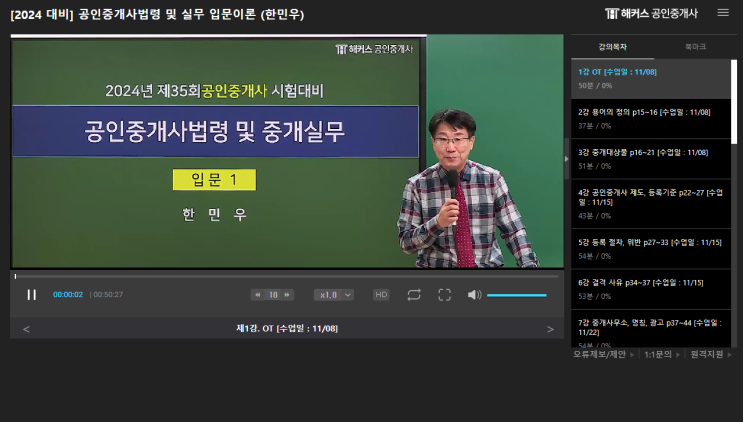
Task: Click the video progress bar
Action: coord(287,276)
